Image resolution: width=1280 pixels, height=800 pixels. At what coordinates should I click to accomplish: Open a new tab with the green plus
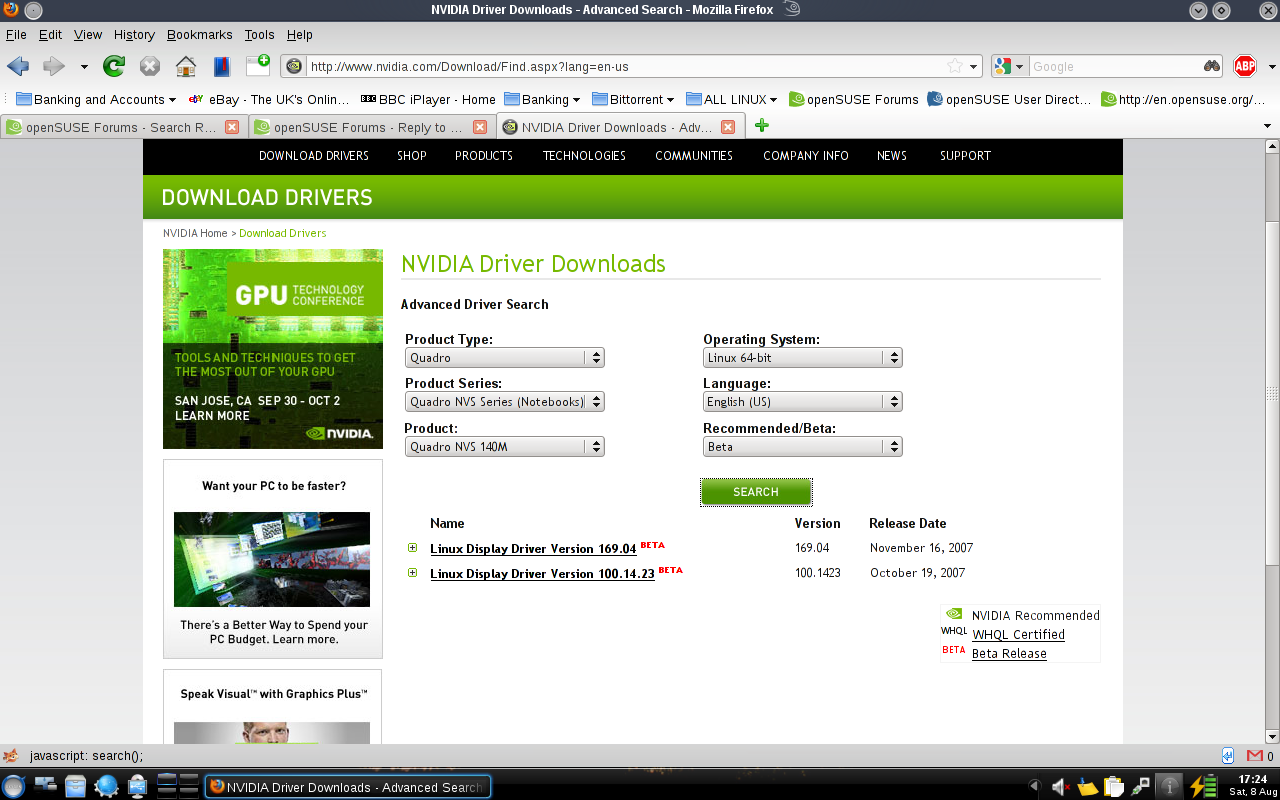click(x=762, y=126)
